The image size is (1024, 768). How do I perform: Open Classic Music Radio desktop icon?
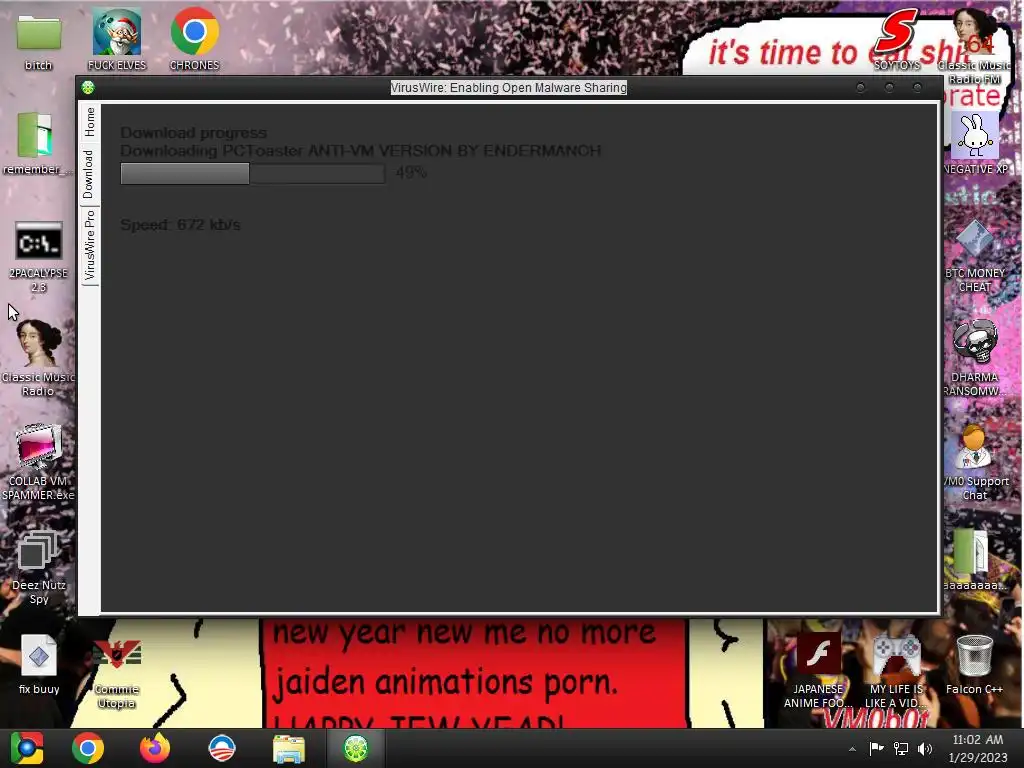pyautogui.click(x=38, y=359)
